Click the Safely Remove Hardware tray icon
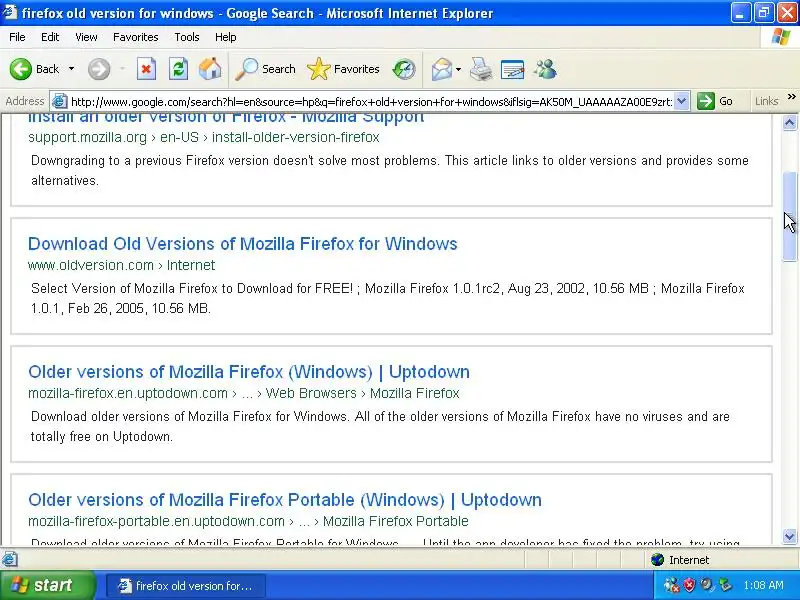Screen dimensions: 800x600 [724, 585]
